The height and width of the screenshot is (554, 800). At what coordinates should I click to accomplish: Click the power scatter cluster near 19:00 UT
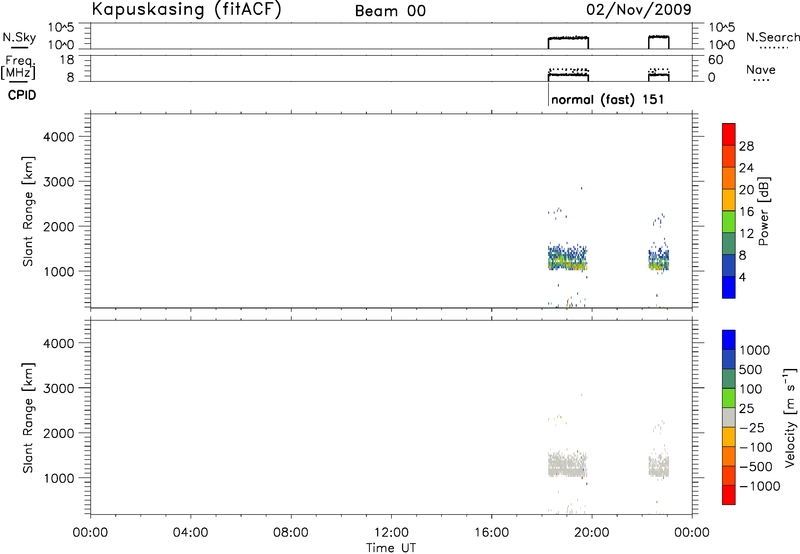click(567, 257)
